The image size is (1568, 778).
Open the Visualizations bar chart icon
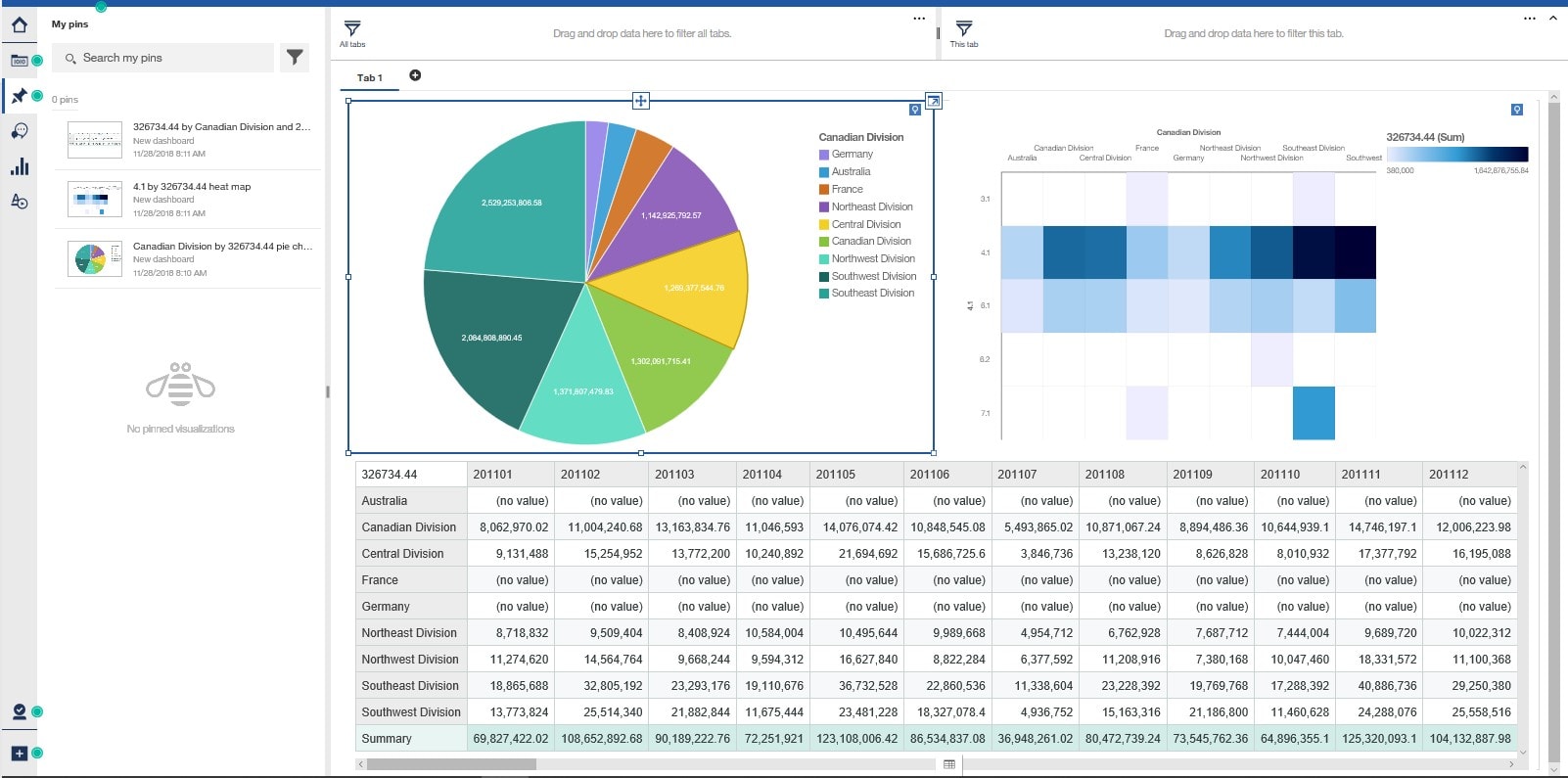pyautogui.click(x=19, y=166)
